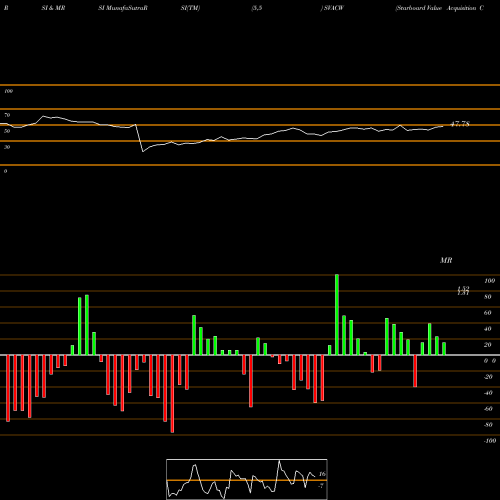This screenshot has width=500, height=500.
Task: Click the MR axis label 60
Action: pyautogui.click(x=487, y=313)
